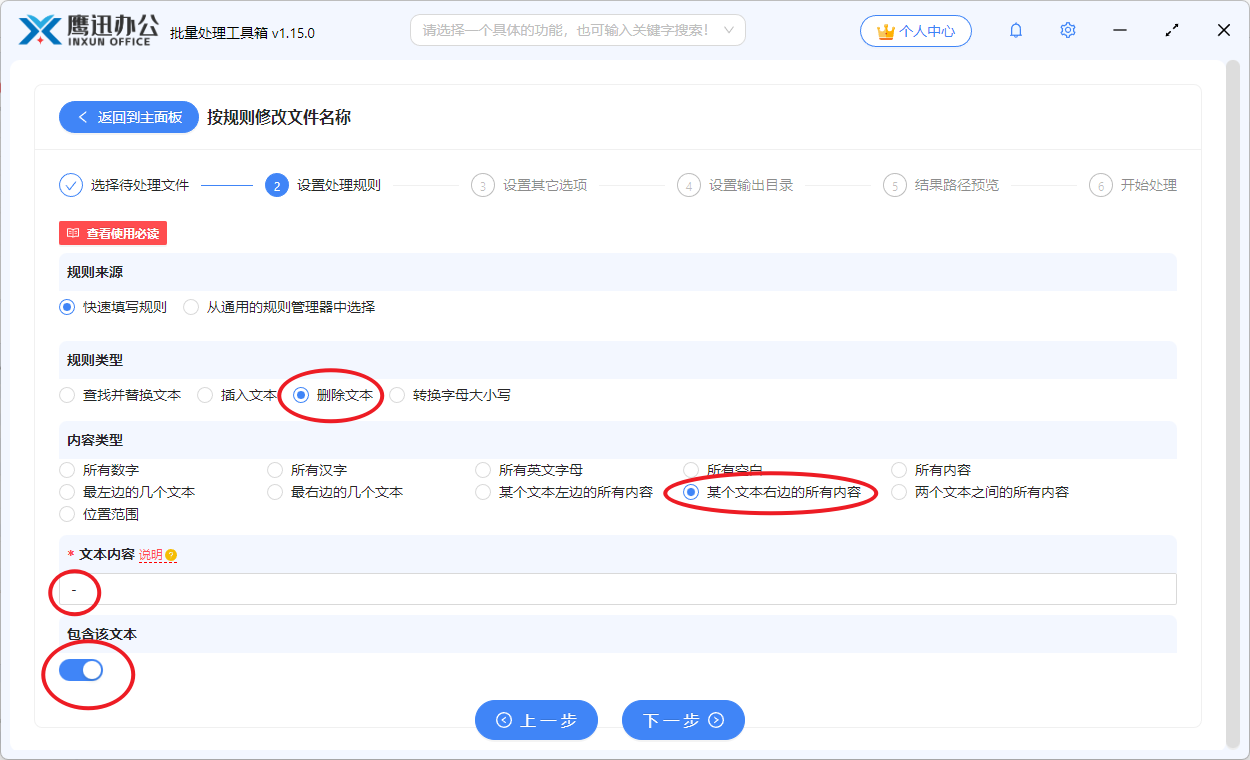The height and width of the screenshot is (760, 1250).
Task: Click the completed checkmark on step 选择待处理文件
Action: [x=70, y=185]
